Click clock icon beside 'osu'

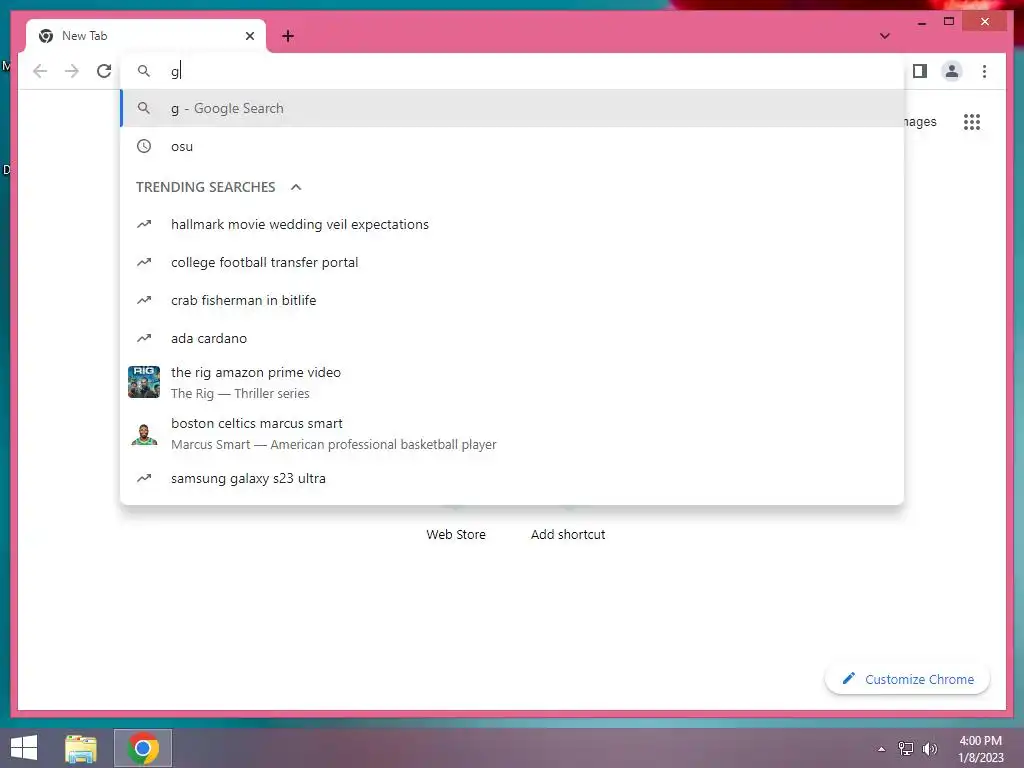[x=144, y=146]
